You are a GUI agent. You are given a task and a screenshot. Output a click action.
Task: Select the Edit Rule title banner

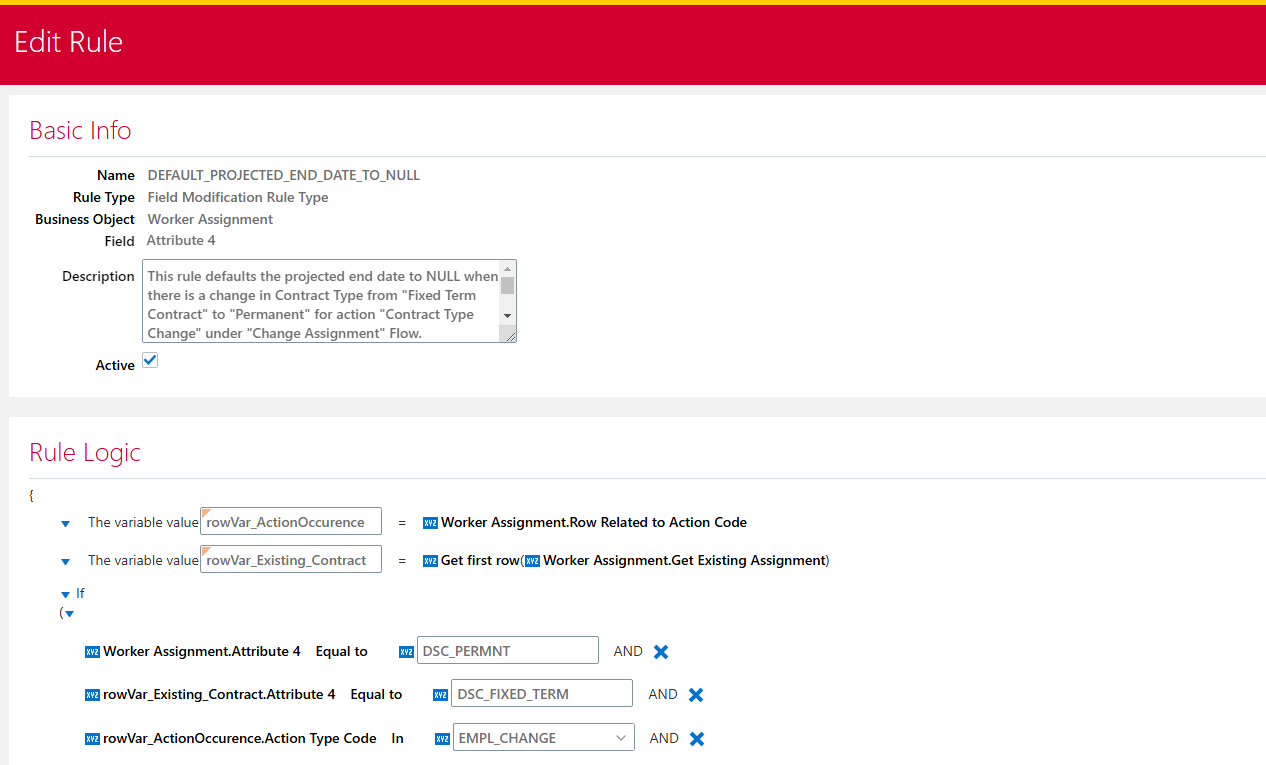pos(68,42)
